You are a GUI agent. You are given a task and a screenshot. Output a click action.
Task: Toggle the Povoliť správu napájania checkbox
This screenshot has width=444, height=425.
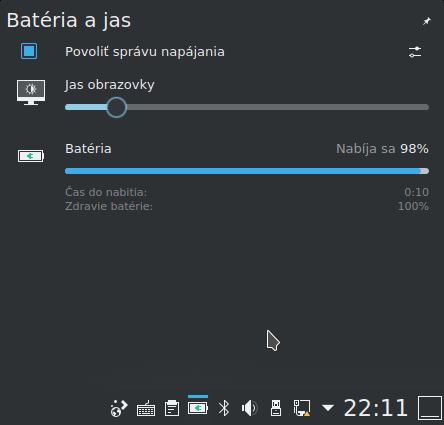(x=29, y=51)
